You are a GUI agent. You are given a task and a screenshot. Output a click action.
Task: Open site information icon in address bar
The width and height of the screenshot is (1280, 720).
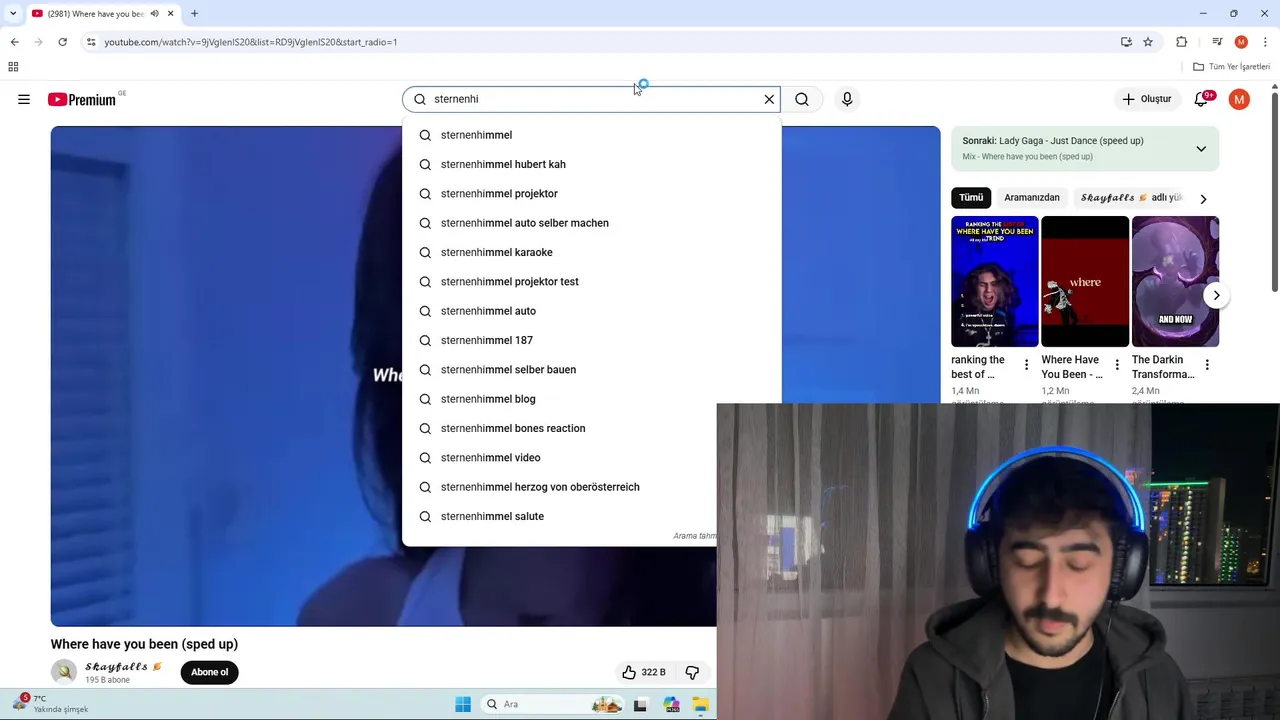[91, 42]
